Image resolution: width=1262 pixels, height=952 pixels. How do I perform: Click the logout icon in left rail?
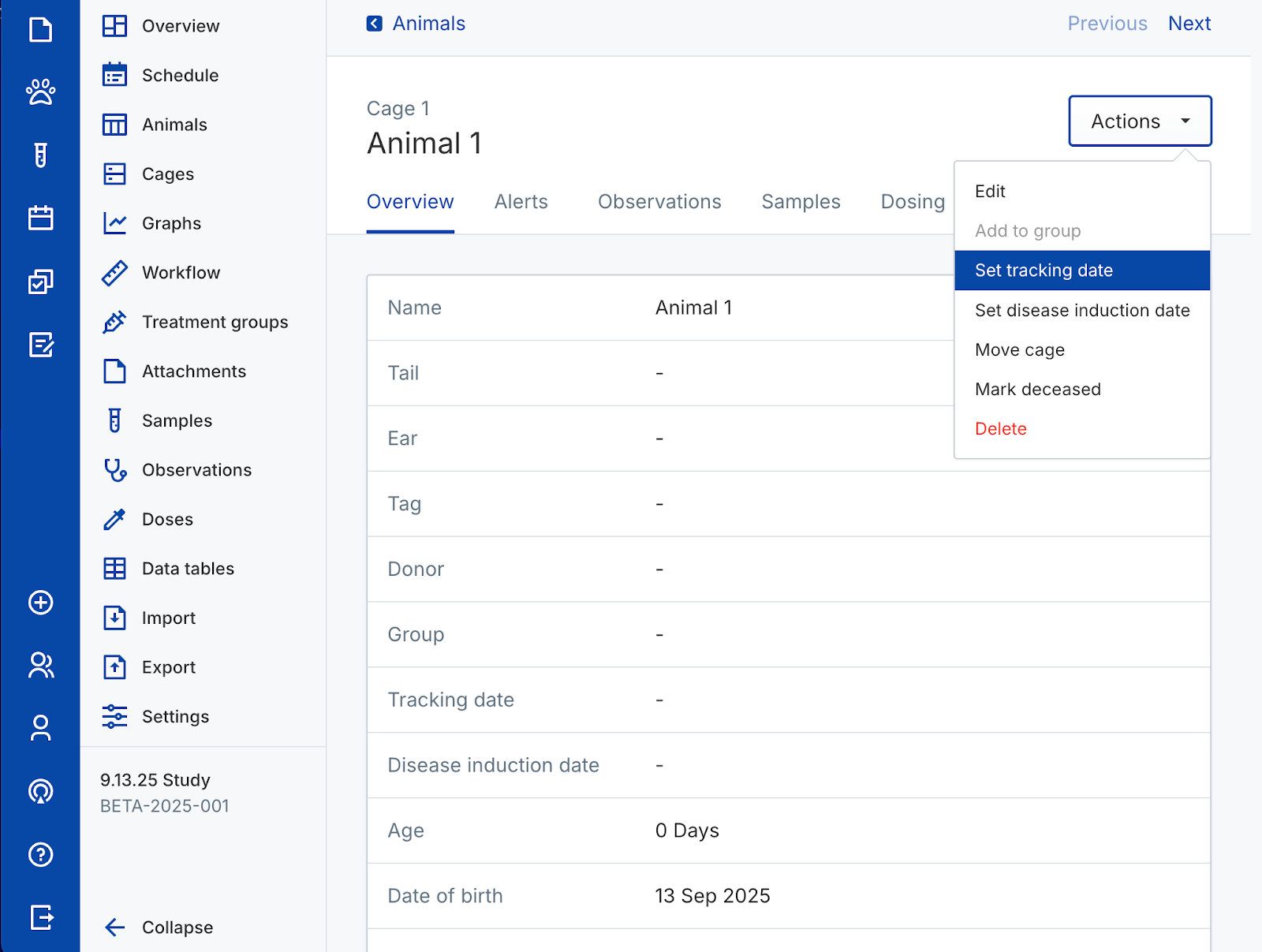click(40, 917)
